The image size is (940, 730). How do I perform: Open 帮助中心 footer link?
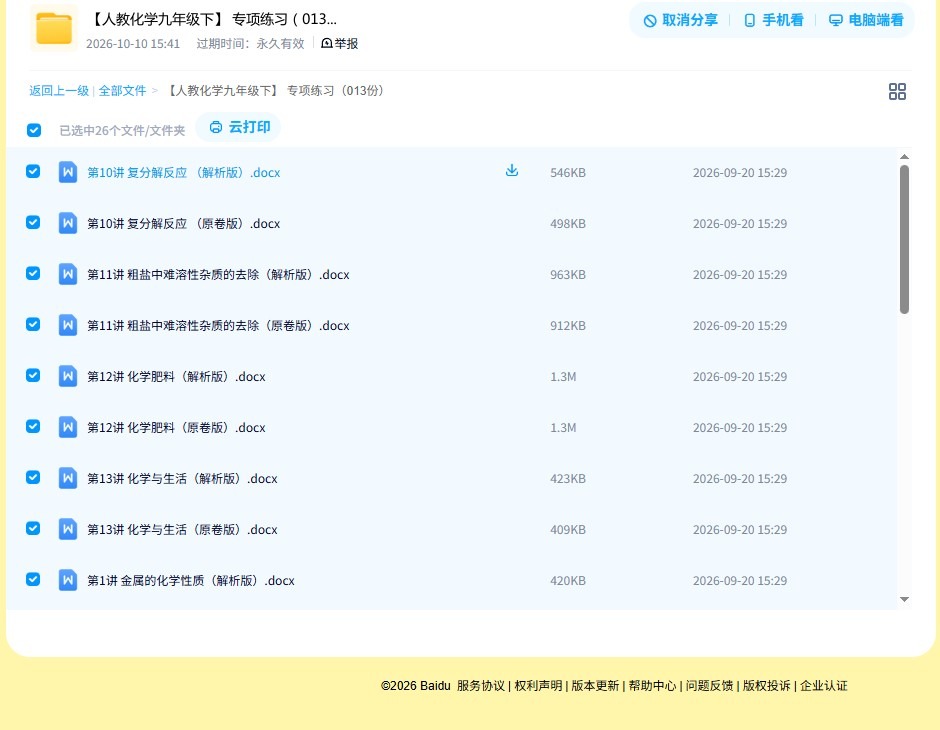(x=652, y=686)
